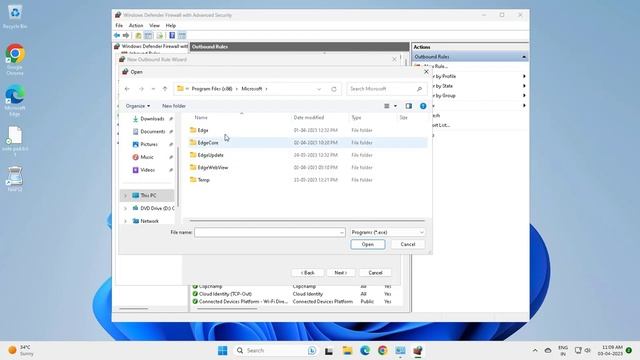This screenshot has height=360, width=640.
Task: Open the Organize dropdown menu
Action: [x=138, y=106]
